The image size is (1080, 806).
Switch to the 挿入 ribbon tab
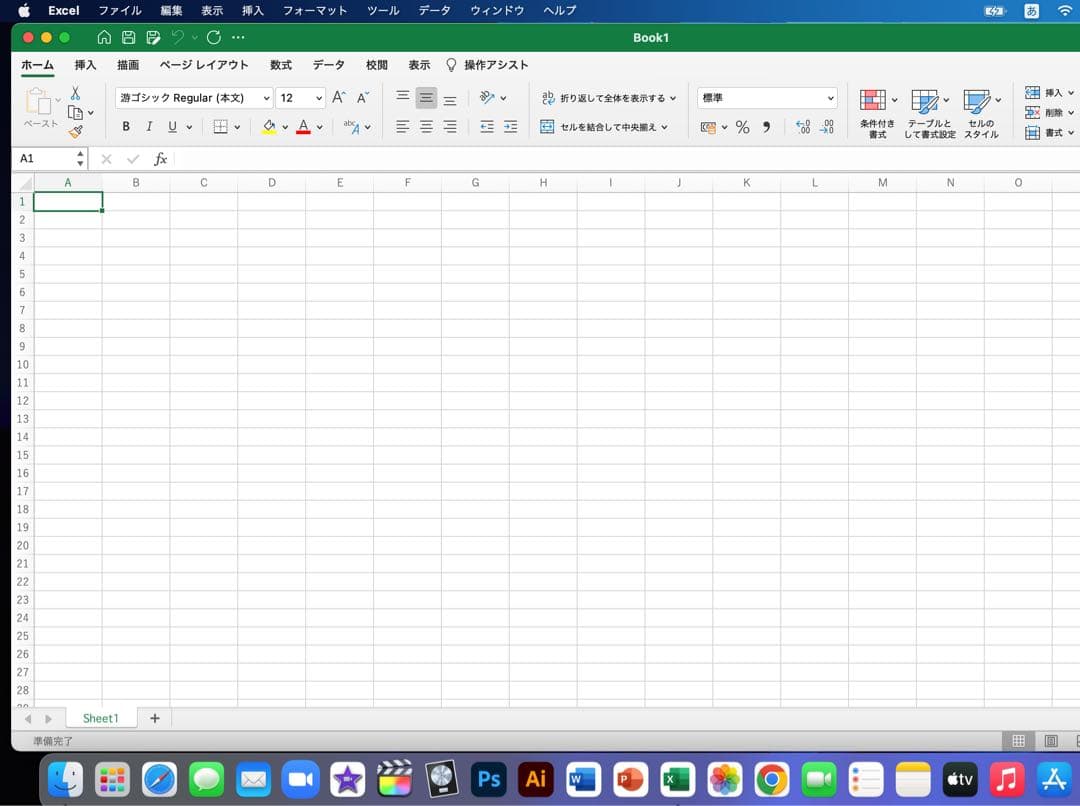click(x=85, y=64)
